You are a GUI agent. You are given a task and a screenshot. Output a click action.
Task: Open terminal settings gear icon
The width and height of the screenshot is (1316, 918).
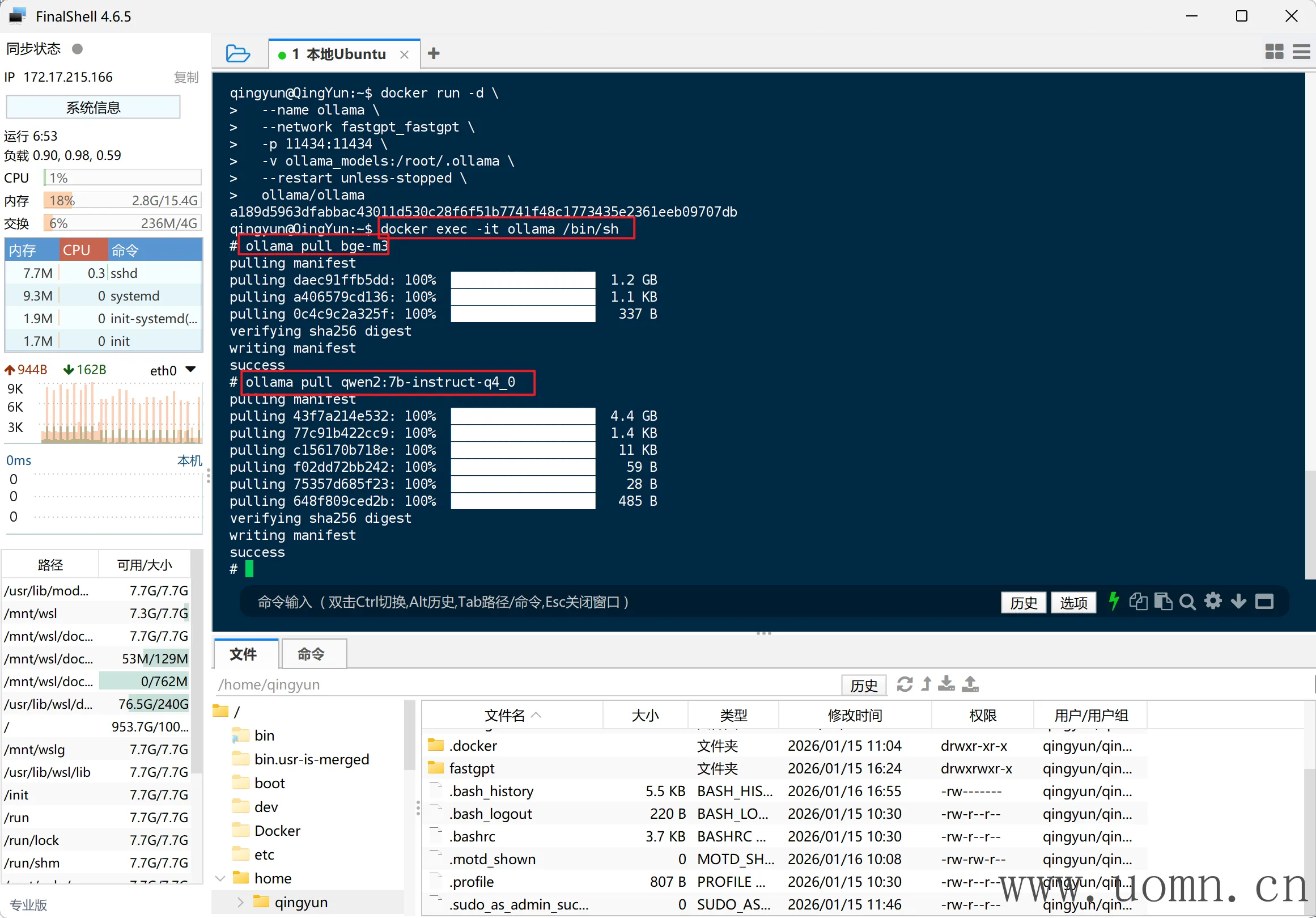1213,602
